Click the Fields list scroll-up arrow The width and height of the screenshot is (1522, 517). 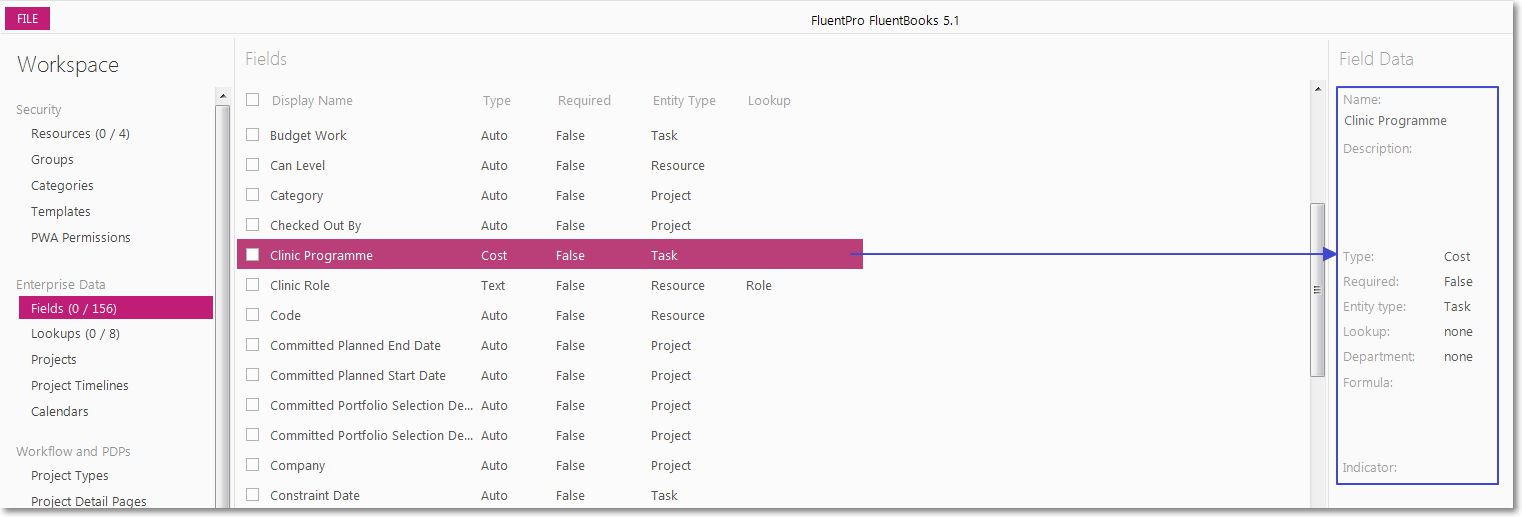click(x=1317, y=89)
